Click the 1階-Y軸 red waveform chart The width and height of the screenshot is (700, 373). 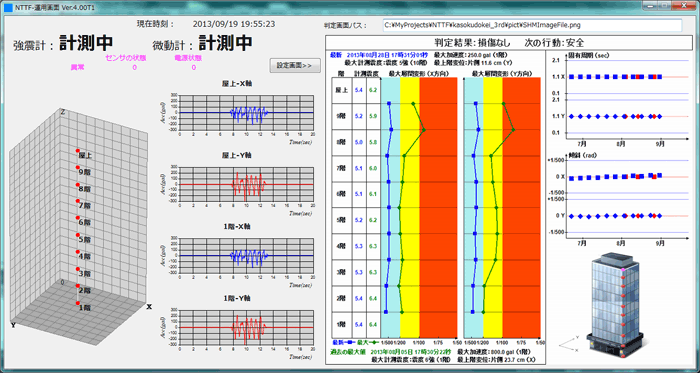246,327
